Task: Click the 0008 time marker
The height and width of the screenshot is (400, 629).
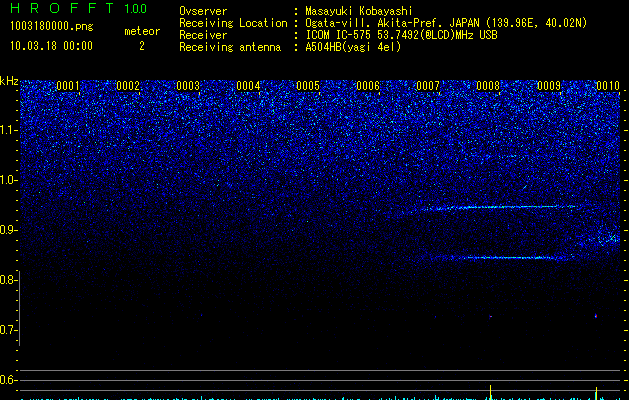Action: click(488, 86)
